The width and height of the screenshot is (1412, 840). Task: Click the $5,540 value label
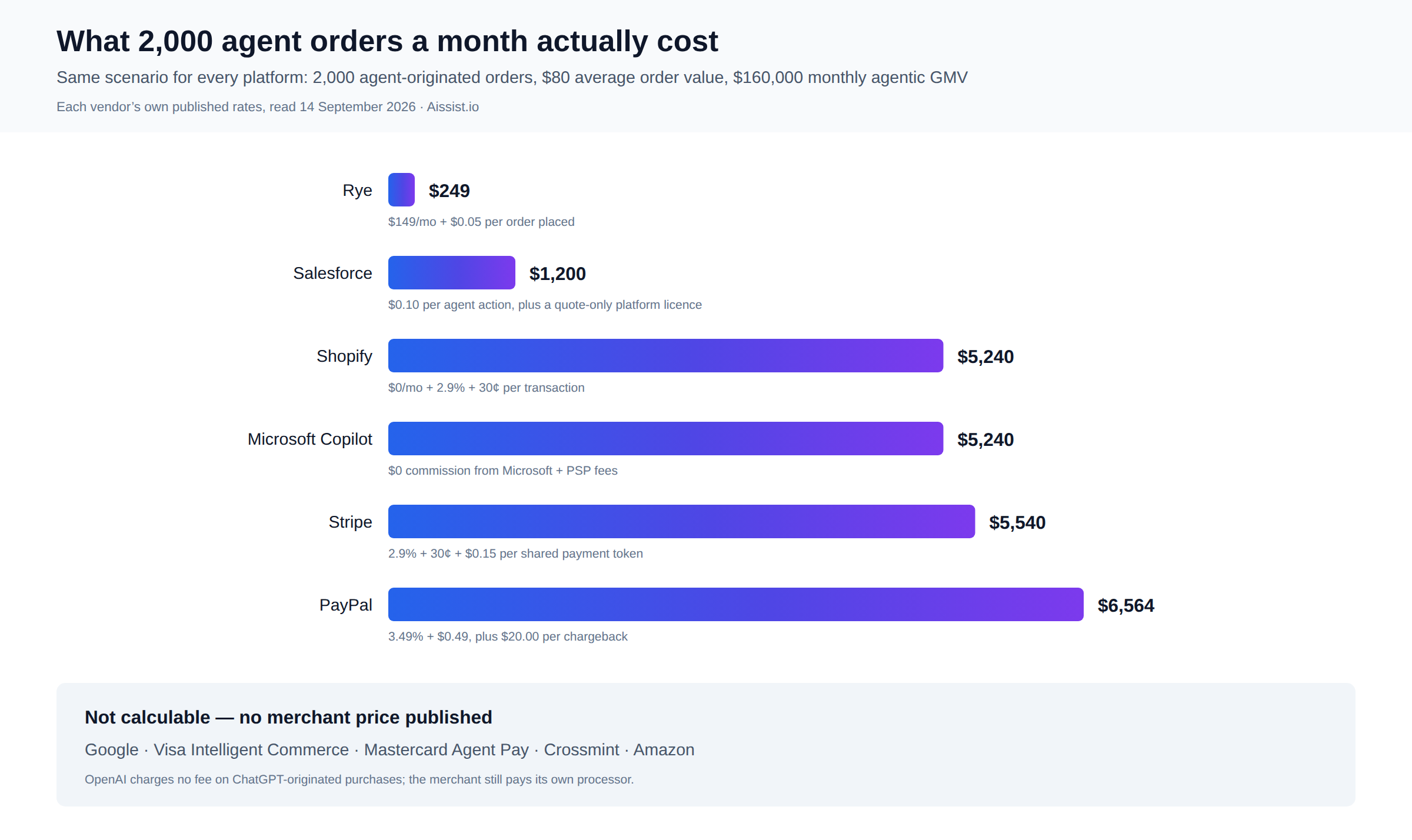[x=1017, y=522]
